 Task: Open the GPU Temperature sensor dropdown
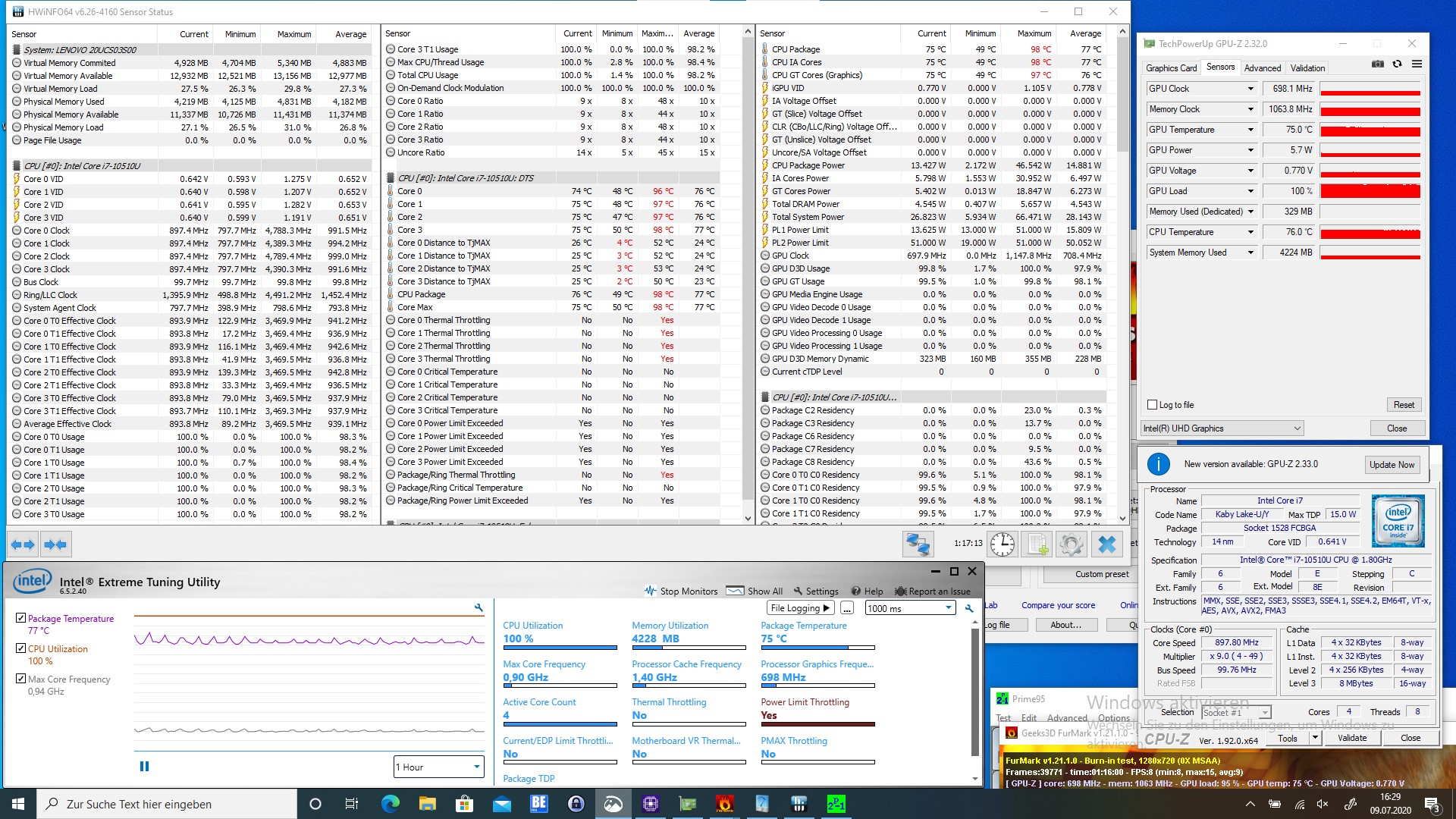[1250, 130]
